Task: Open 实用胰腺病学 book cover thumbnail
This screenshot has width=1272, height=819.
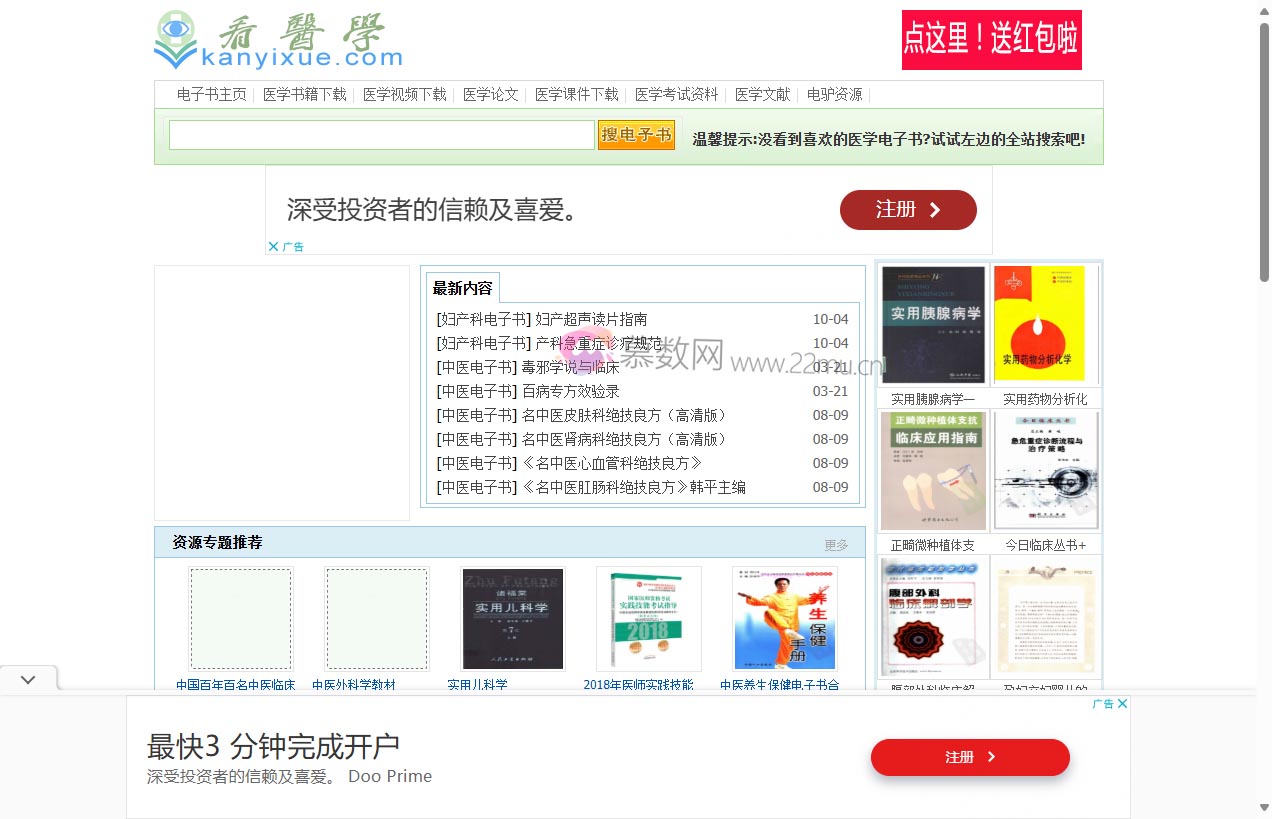Action: tap(933, 325)
